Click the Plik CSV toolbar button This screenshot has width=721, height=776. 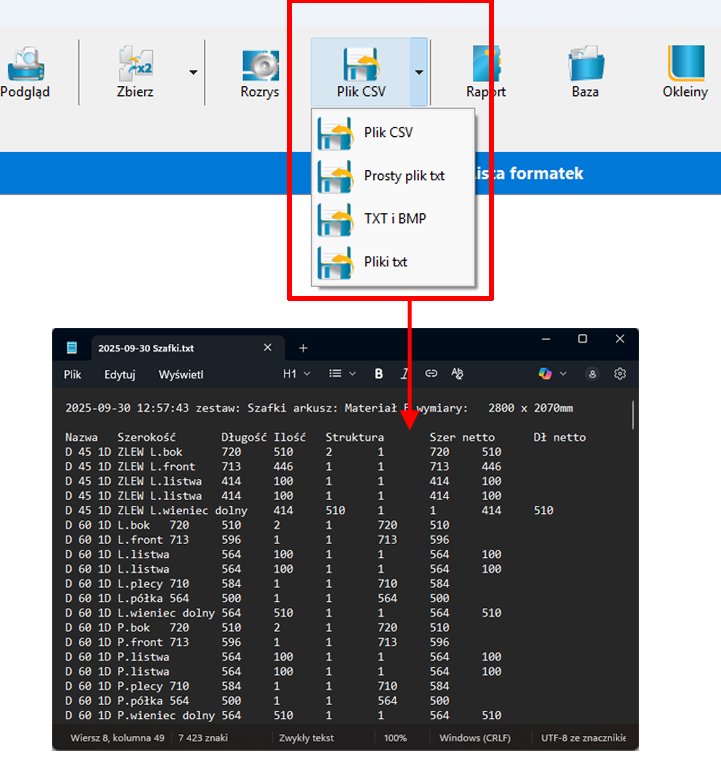click(x=360, y=70)
